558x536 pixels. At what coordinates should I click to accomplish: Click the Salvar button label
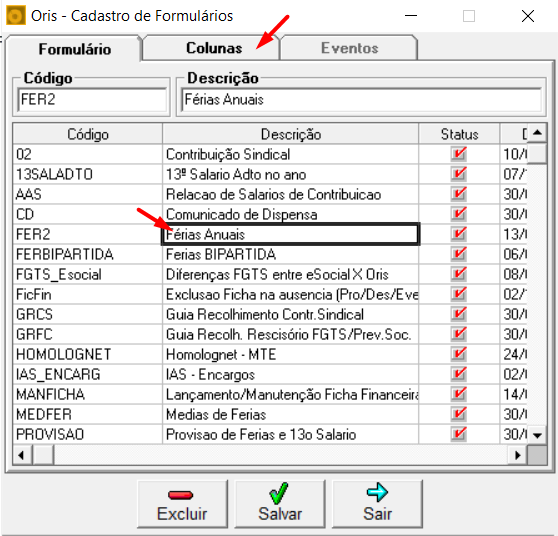pyautogui.click(x=280, y=514)
